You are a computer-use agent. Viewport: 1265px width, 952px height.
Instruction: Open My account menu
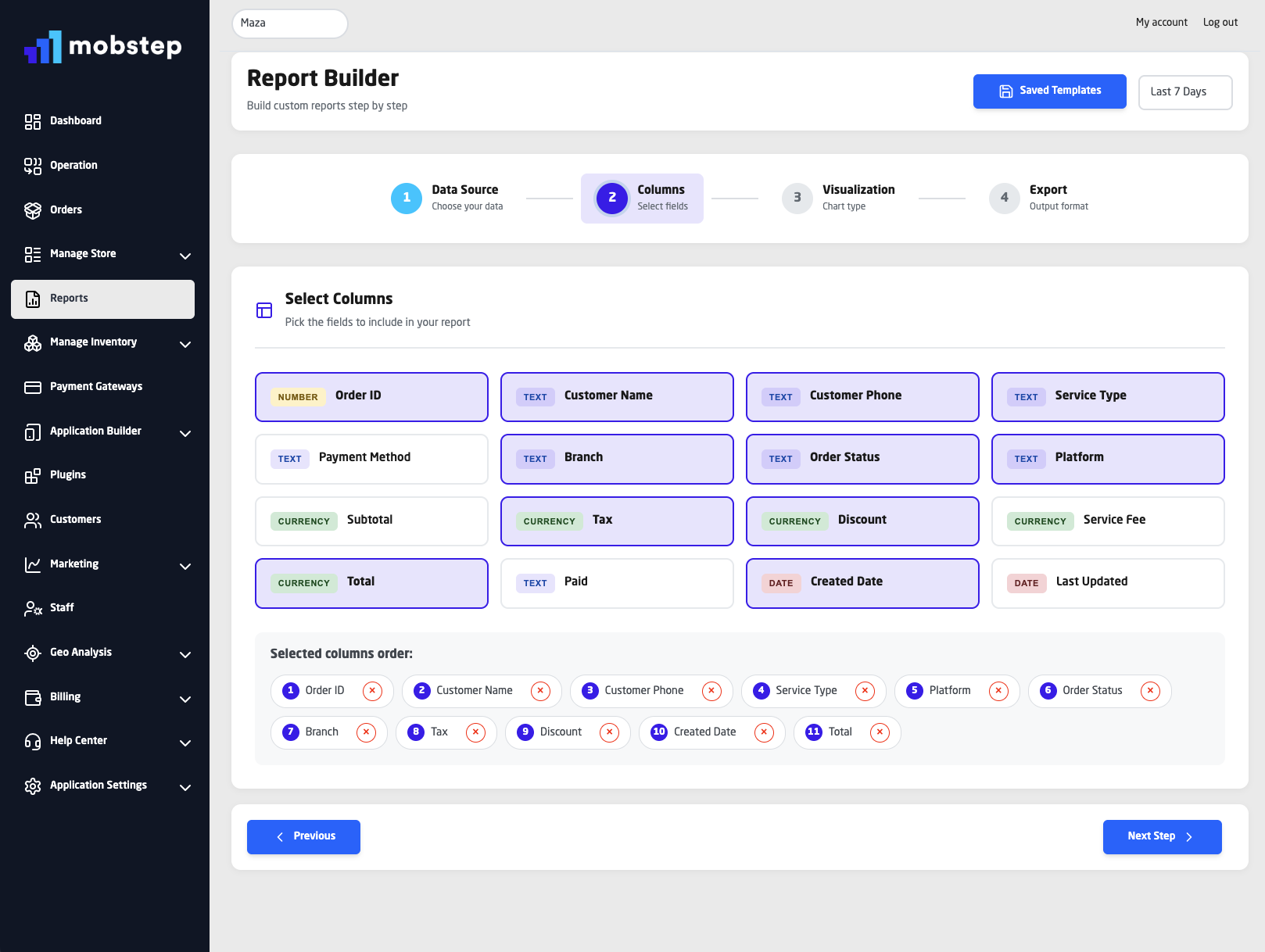point(1161,22)
